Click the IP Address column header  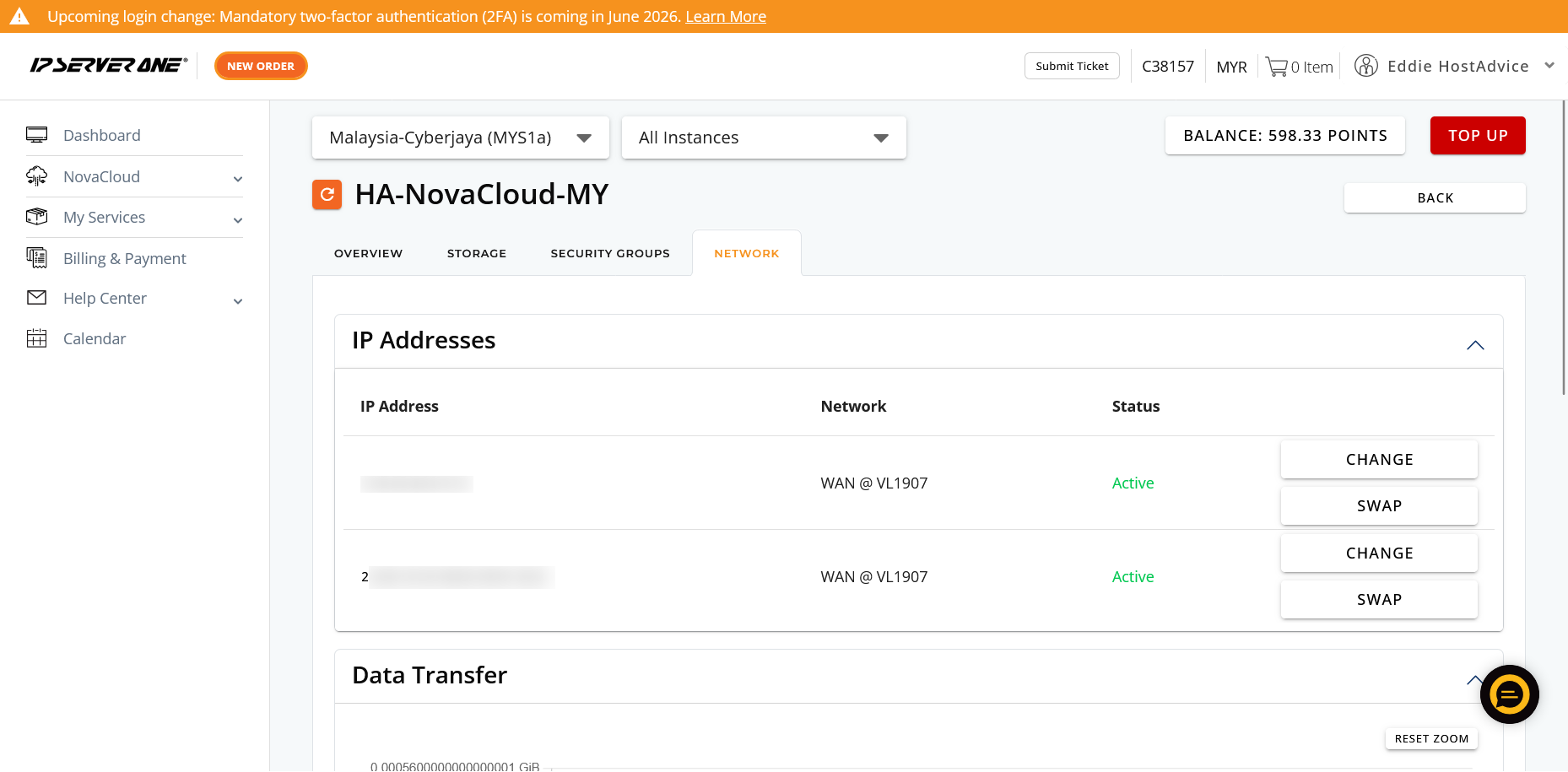pyautogui.click(x=399, y=406)
